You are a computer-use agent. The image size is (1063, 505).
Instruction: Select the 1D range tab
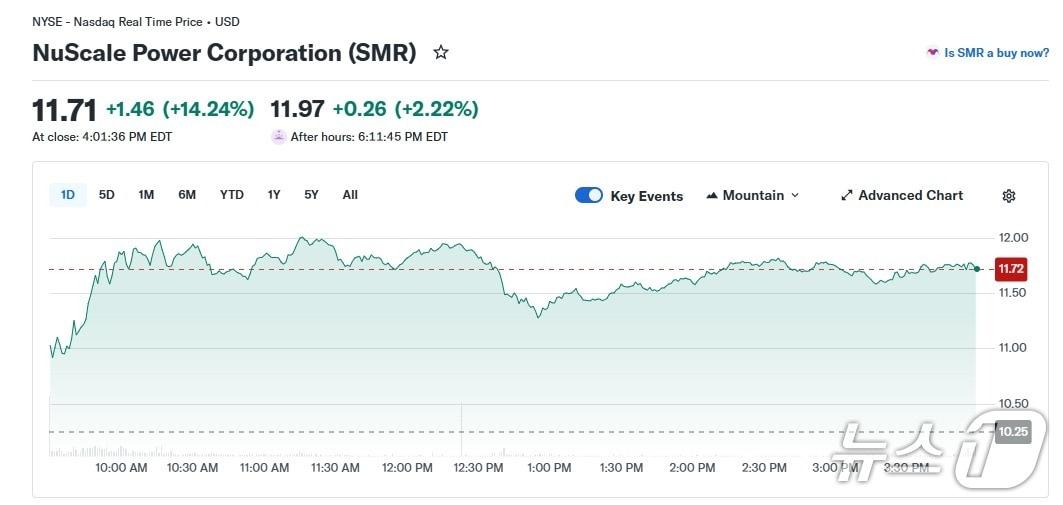pos(68,195)
